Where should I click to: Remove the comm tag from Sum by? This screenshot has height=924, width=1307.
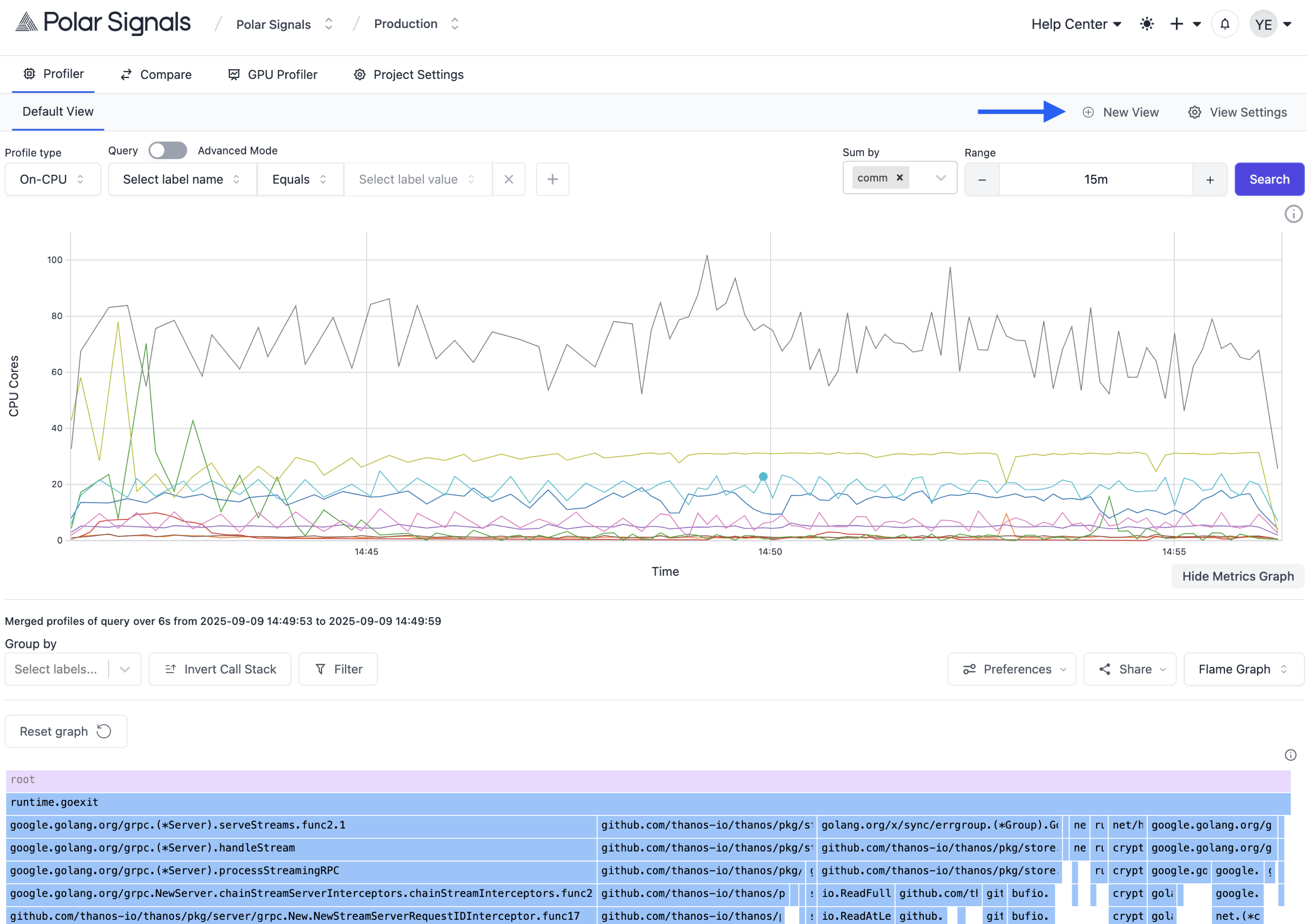point(900,177)
